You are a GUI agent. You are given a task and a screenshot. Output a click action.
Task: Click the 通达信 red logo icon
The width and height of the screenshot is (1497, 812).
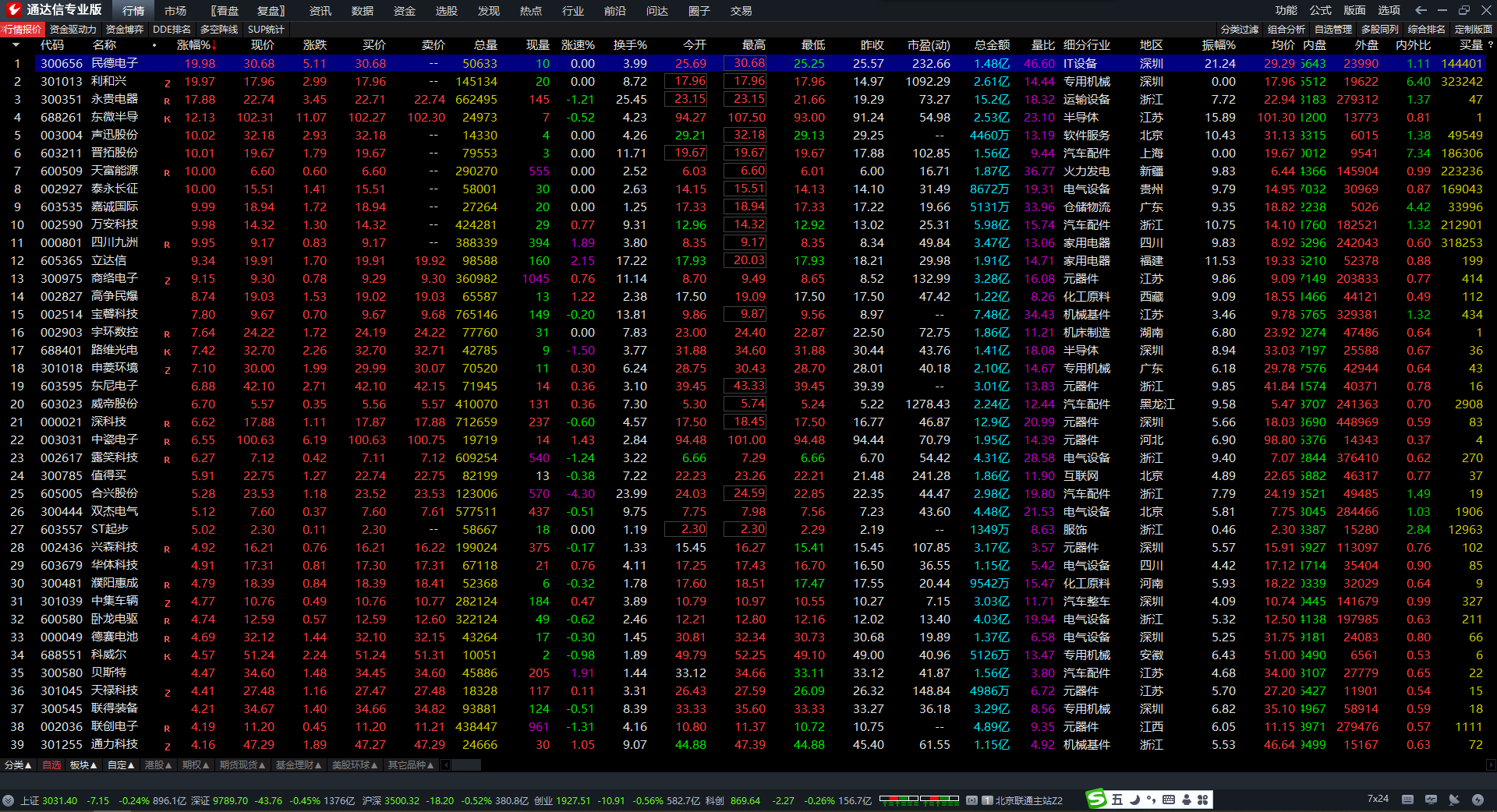pyautogui.click(x=13, y=10)
